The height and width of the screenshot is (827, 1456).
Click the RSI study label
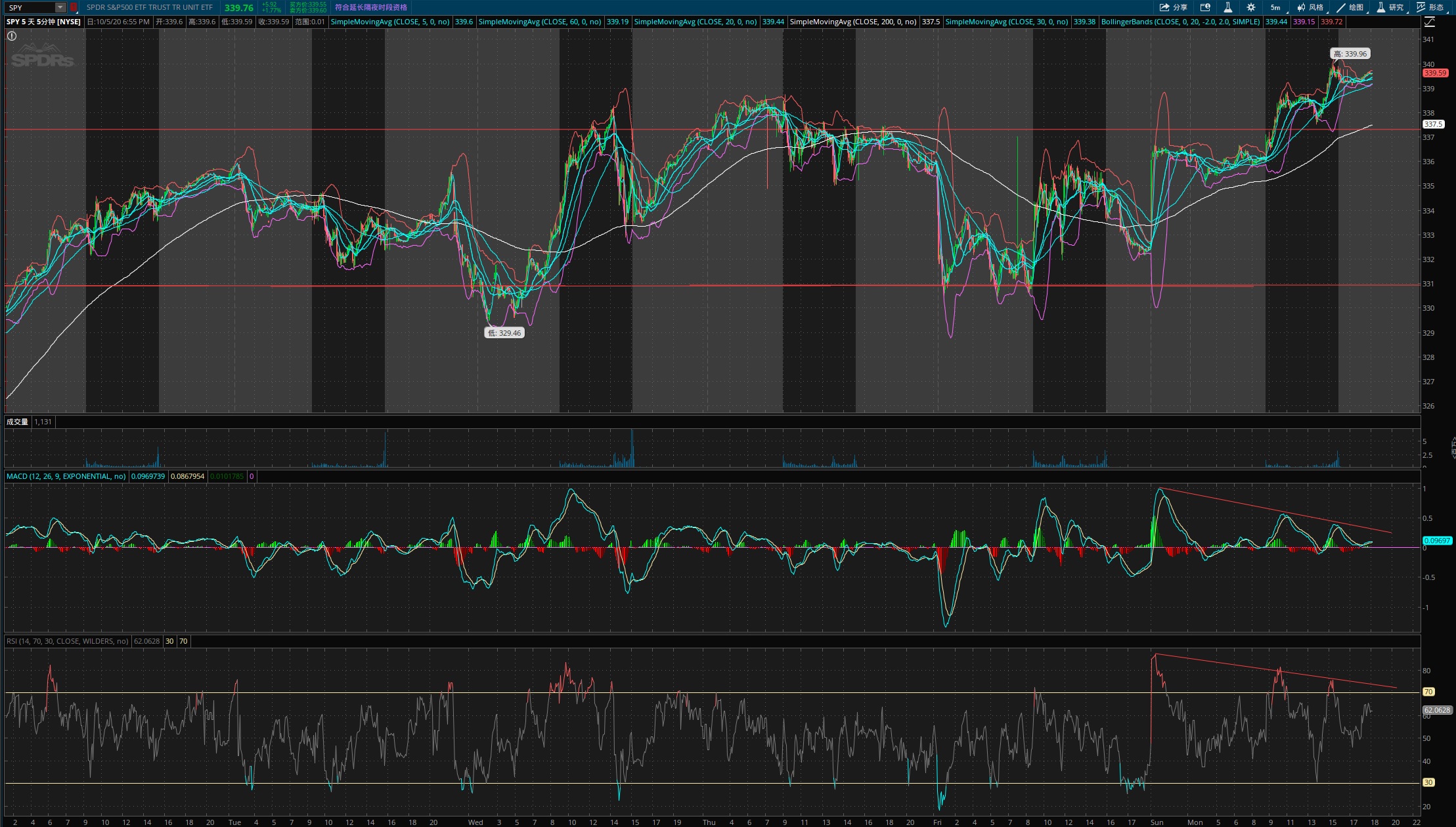pos(67,641)
